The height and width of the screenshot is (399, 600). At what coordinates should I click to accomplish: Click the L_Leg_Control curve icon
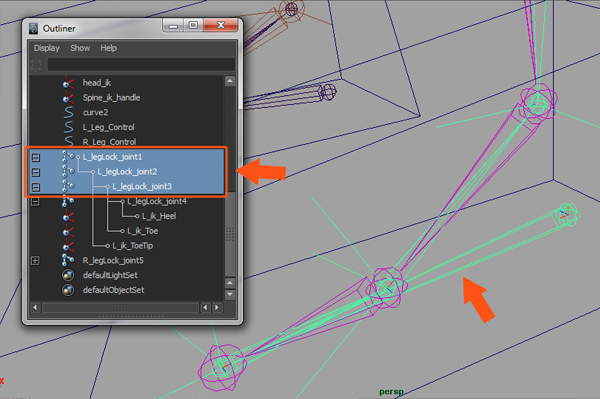[x=68, y=127]
